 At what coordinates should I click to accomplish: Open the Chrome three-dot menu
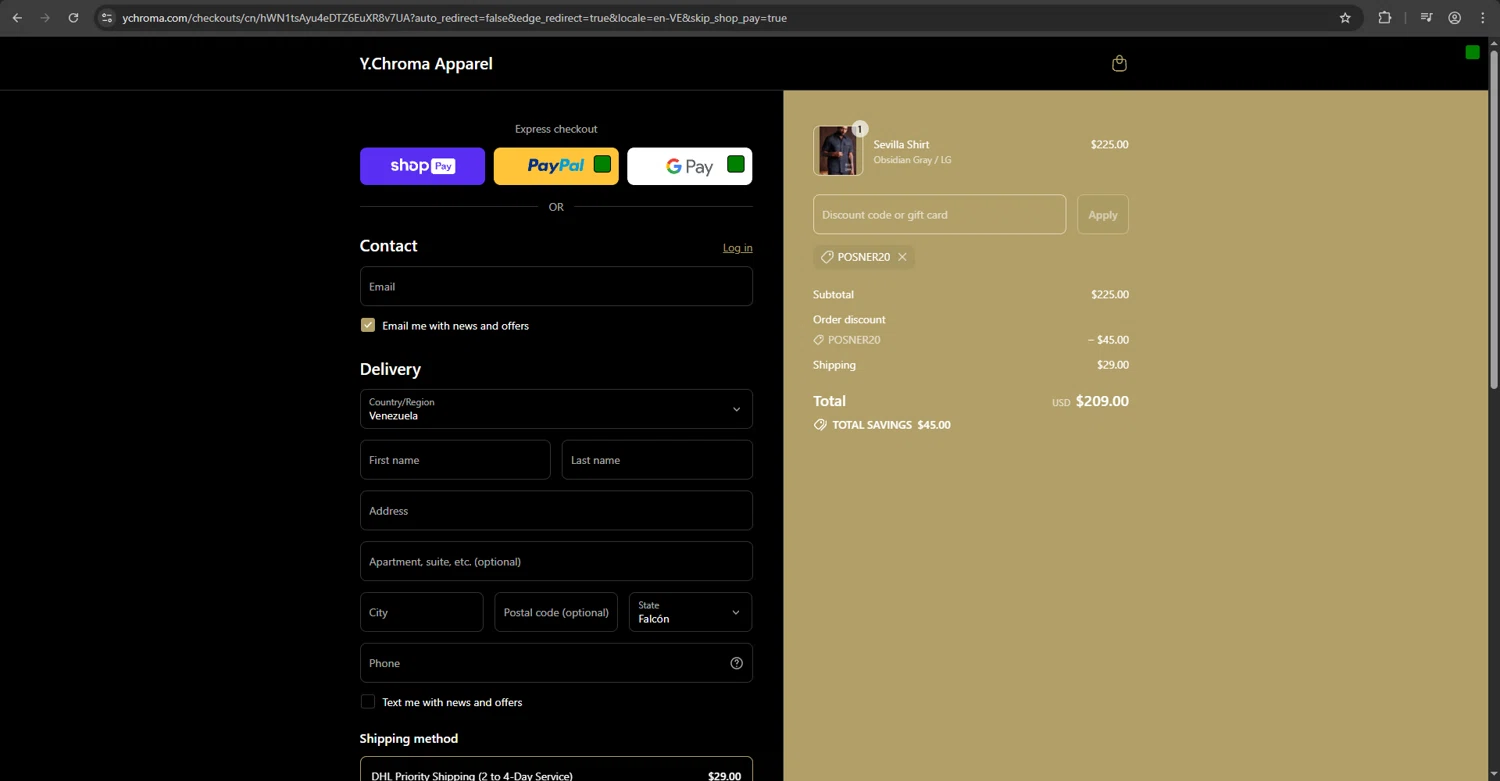tap(1483, 18)
